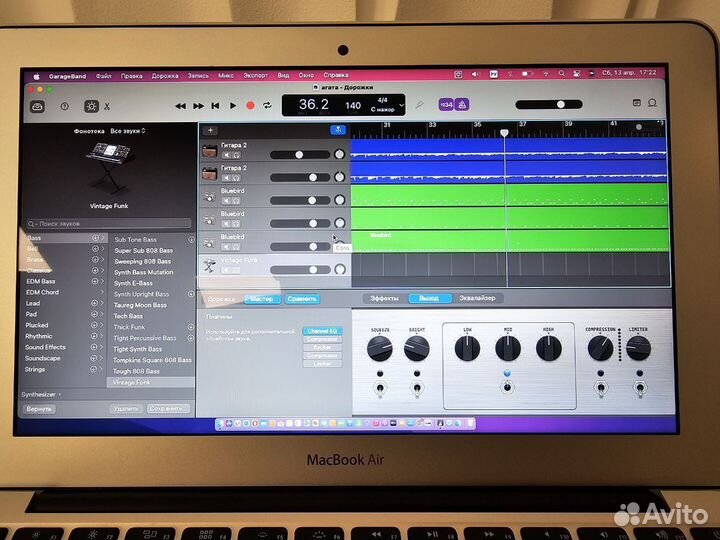Open the Дорожка menu in menu bar
This screenshot has height=540, width=720.
tap(164, 76)
